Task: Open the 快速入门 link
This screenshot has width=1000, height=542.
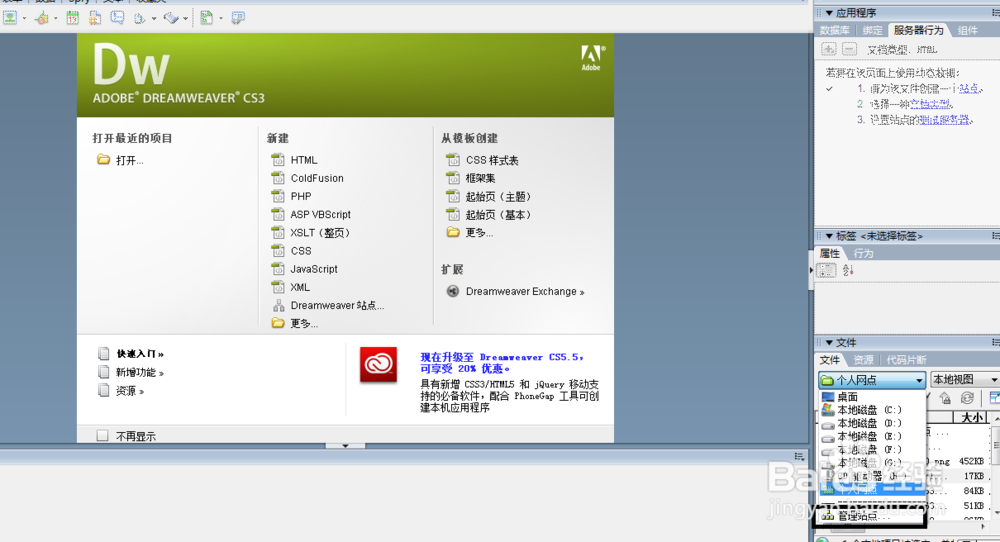Action: pyautogui.click(x=140, y=354)
